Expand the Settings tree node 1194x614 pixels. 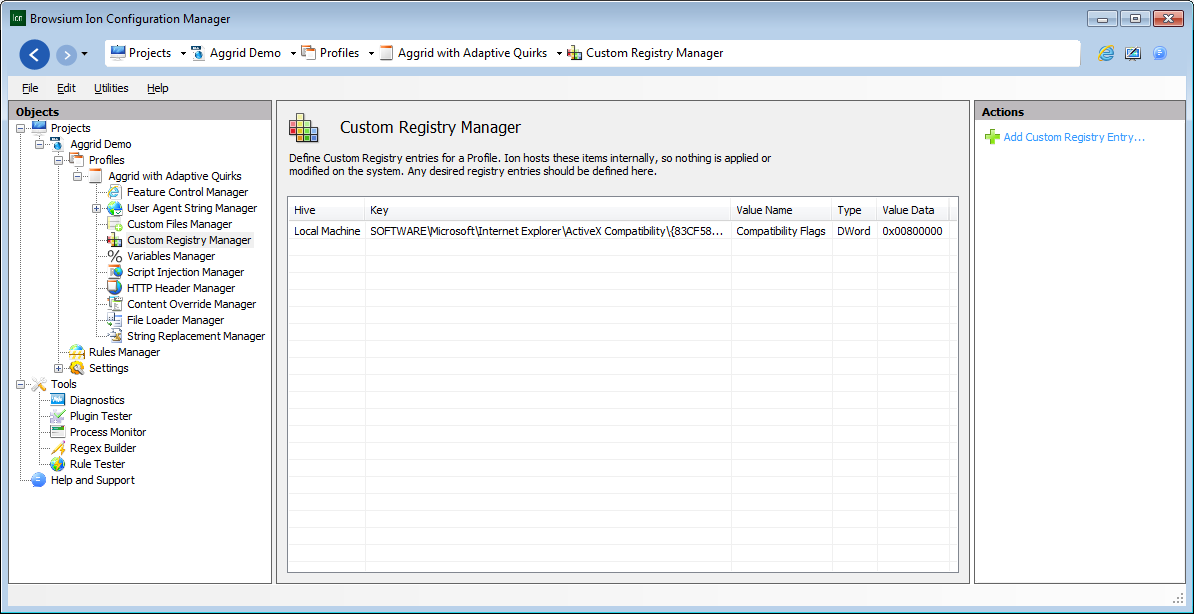[x=59, y=368]
